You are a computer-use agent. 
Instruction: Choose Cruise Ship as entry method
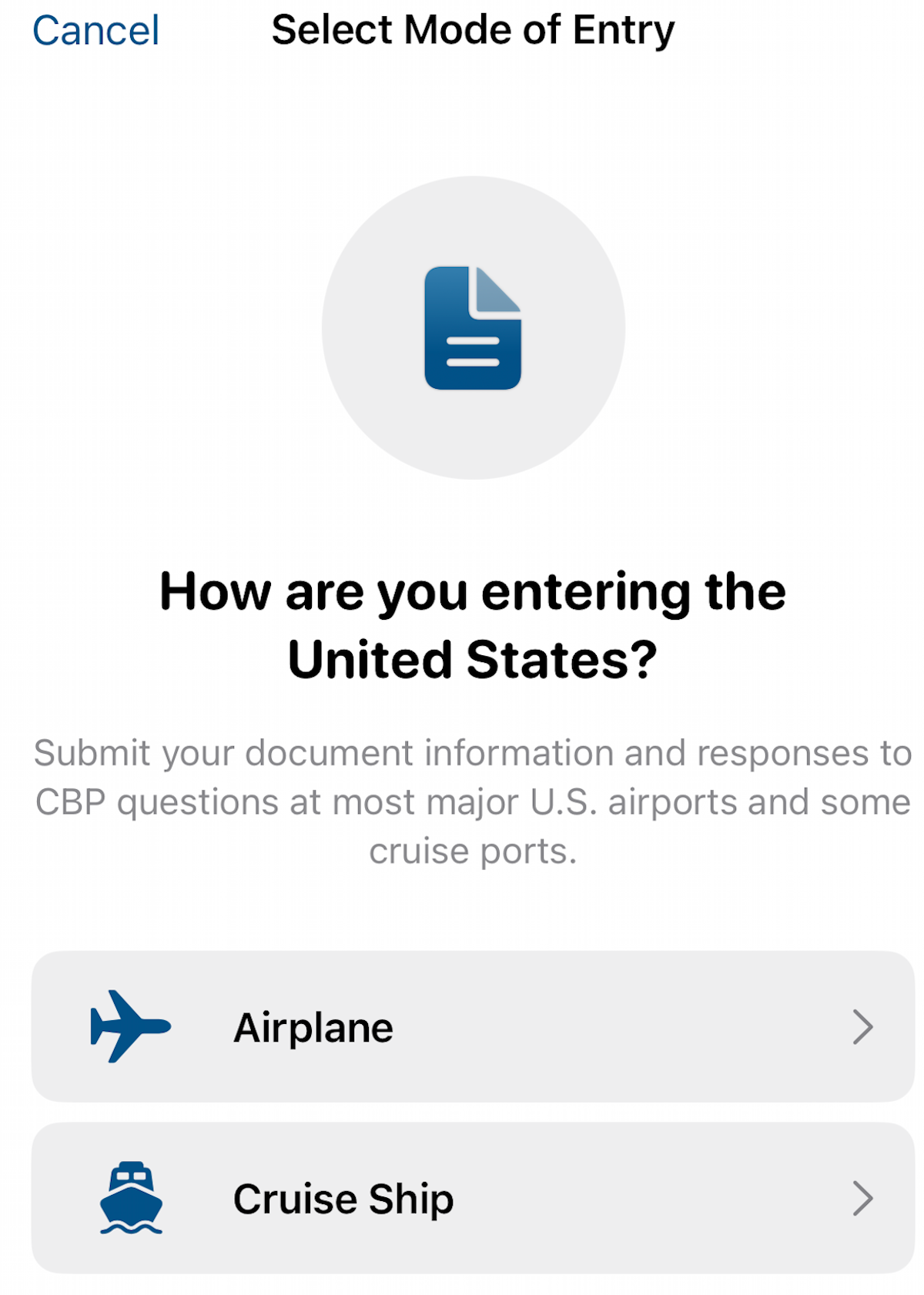pos(462,1199)
